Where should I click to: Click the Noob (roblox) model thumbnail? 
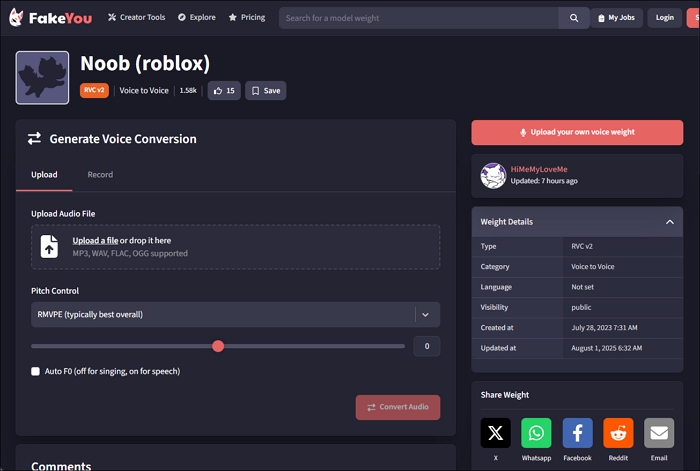(x=42, y=78)
